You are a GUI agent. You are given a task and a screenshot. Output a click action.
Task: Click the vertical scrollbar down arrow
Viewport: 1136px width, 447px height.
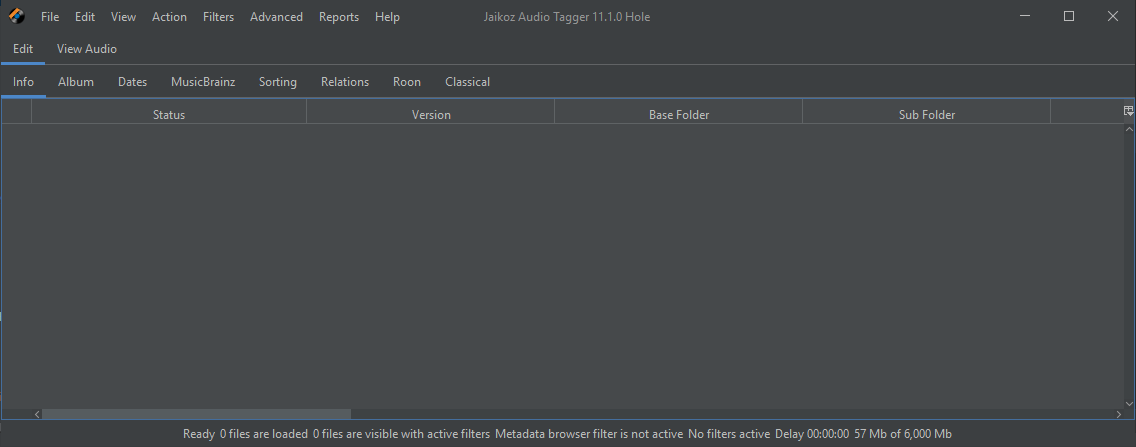click(1129, 404)
